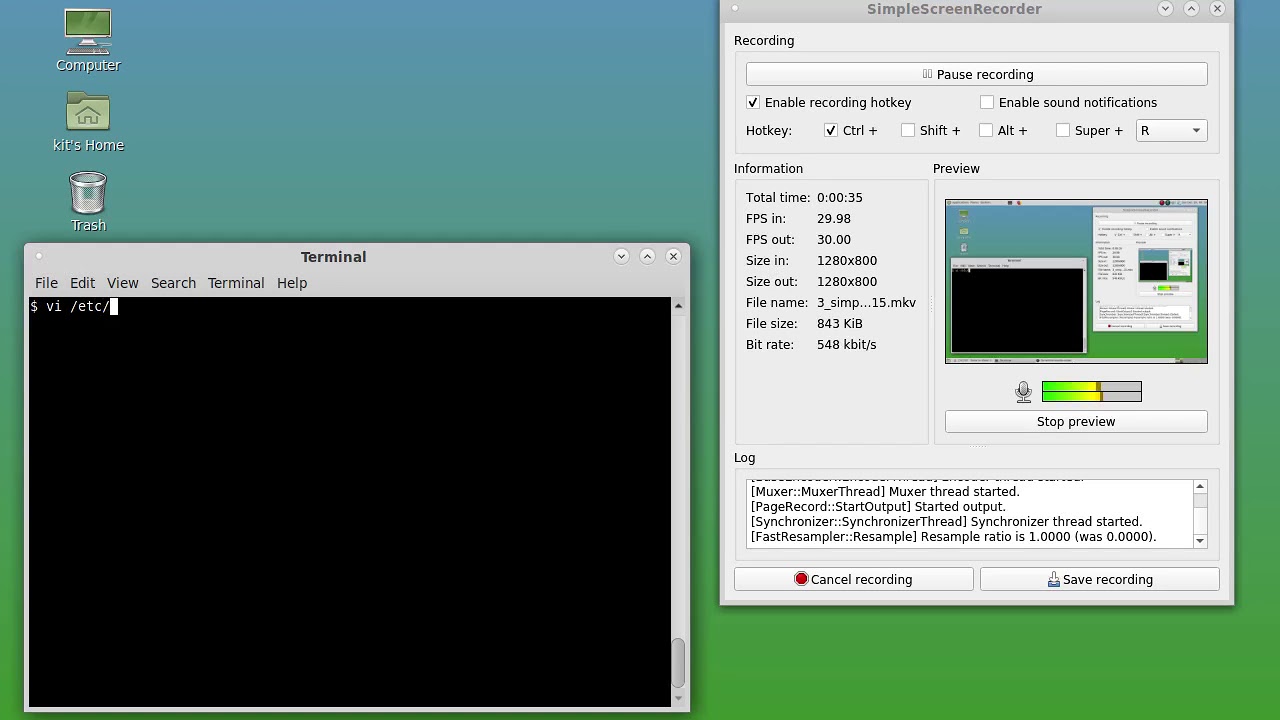
Task: Click the file name value 3_simp...15.mkv
Action: coord(866,302)
